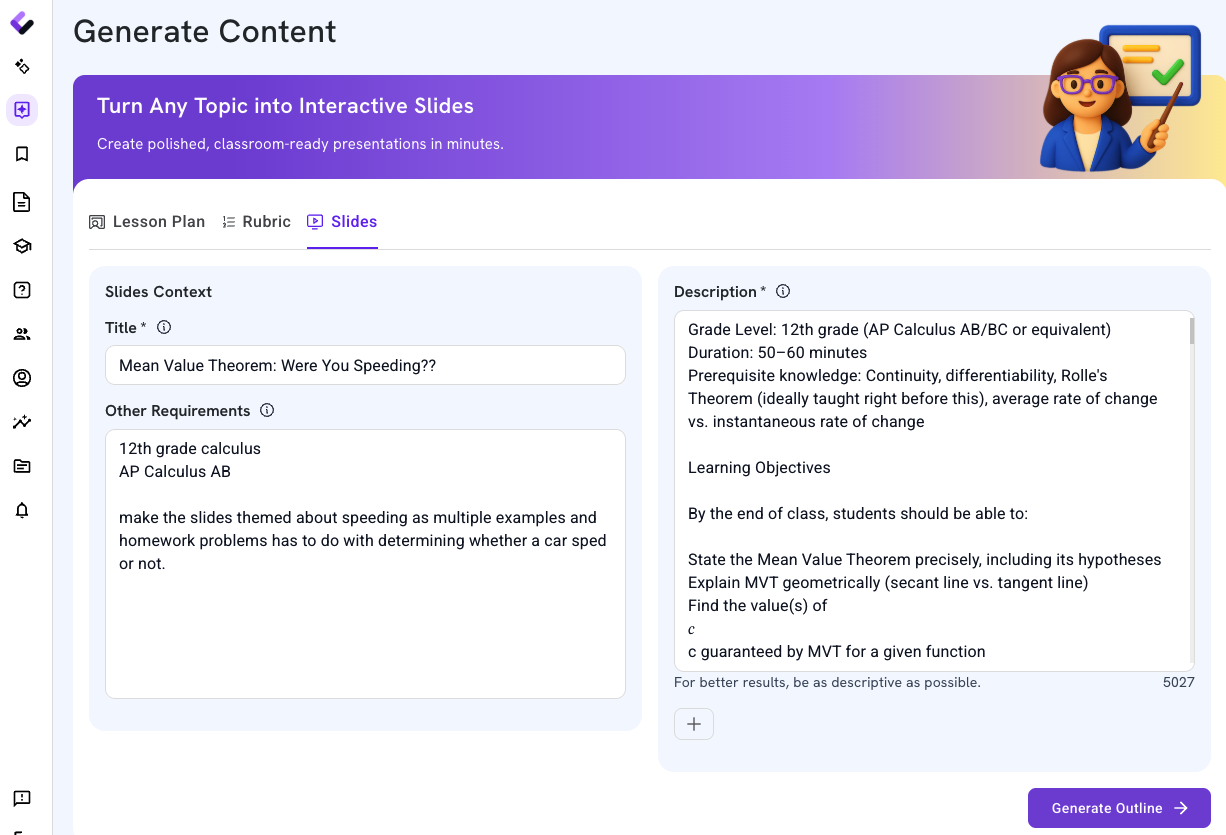Switch to the Rubric tab
The height and width of the screenshot is (835, 1226).
tap(257, 222)
